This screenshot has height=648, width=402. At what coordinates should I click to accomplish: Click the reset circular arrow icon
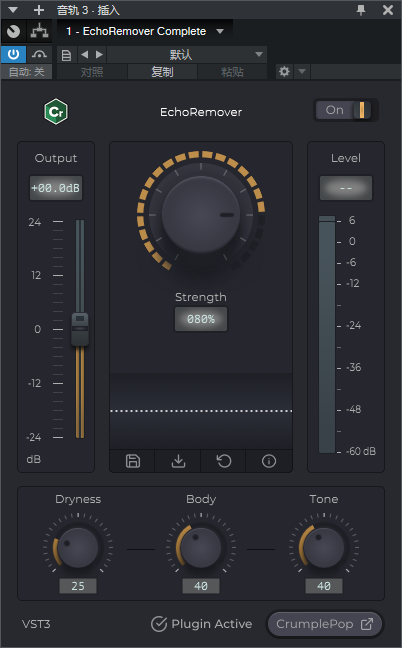pos(224,461)
